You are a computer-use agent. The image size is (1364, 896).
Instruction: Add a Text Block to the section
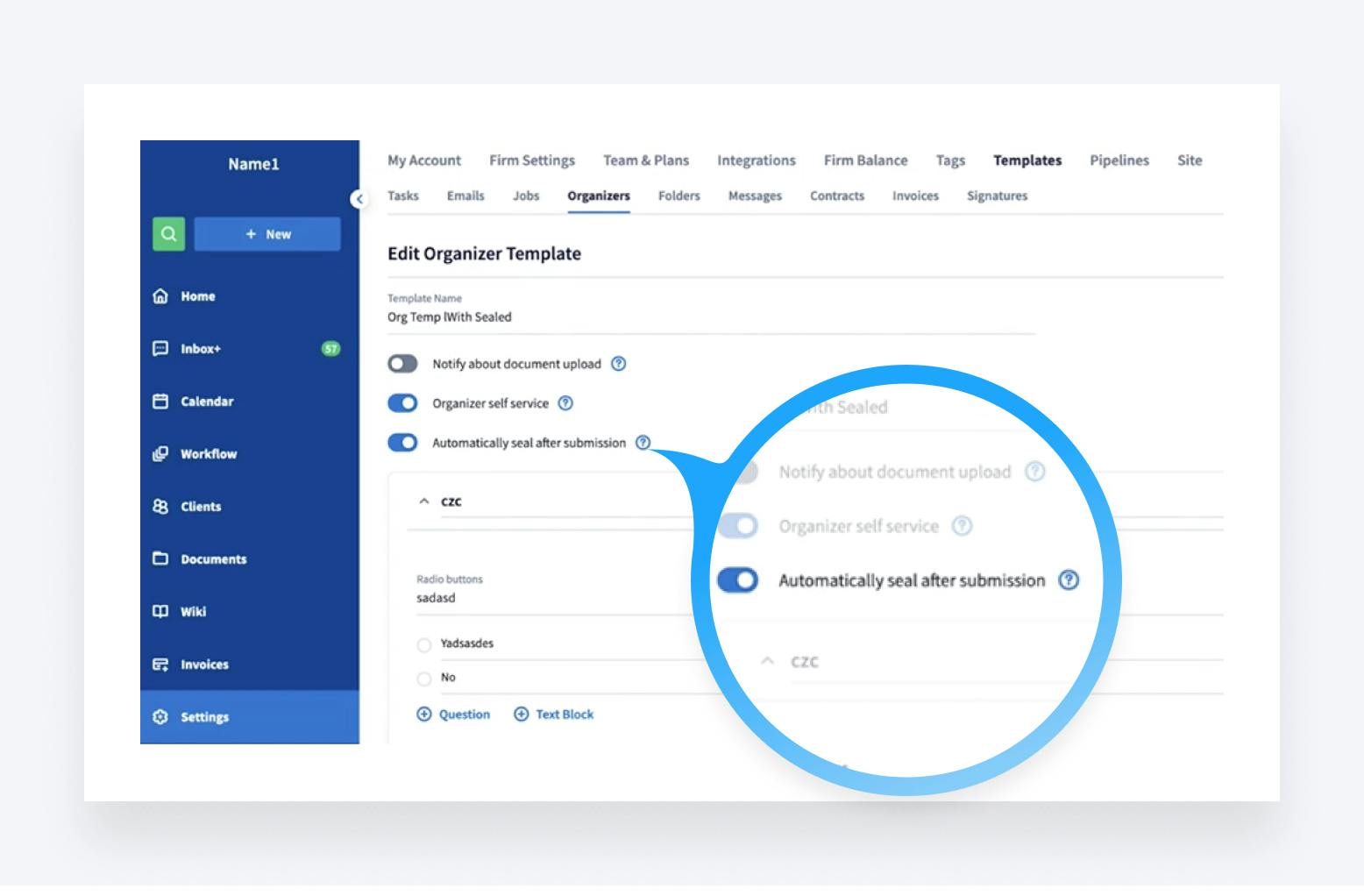tap(553, 715)
